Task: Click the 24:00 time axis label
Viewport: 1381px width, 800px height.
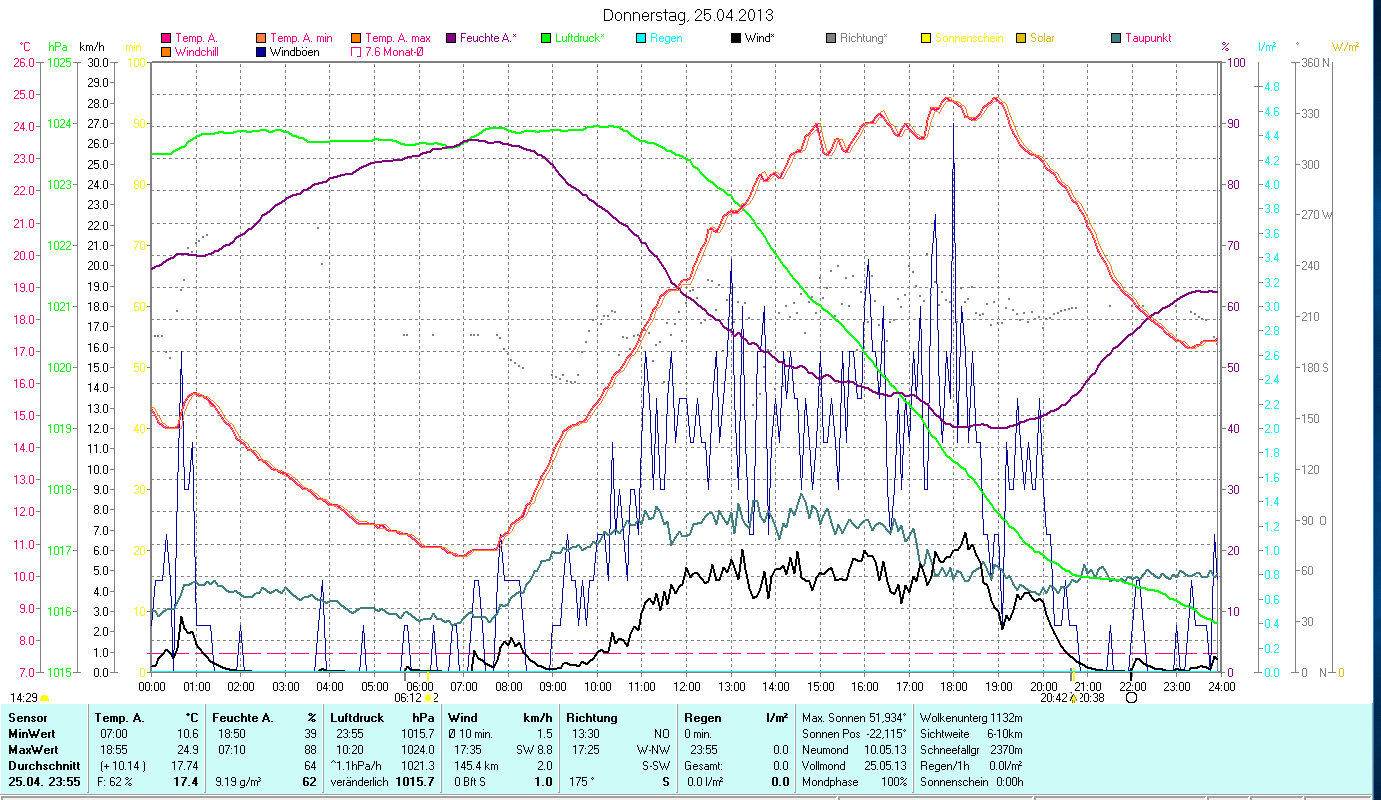Action: click(x=1221, y=686)
